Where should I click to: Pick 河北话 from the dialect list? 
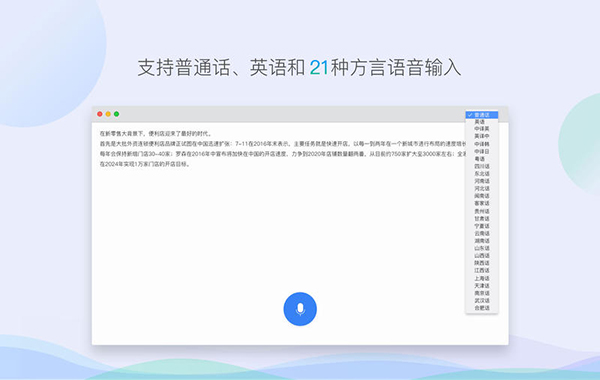(482, 189)
